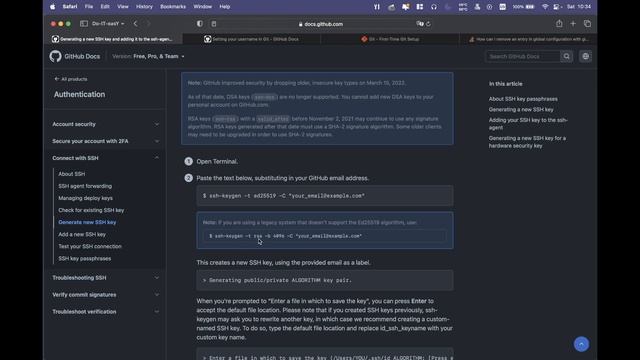Show the tab overview

(x=587, y=24)
